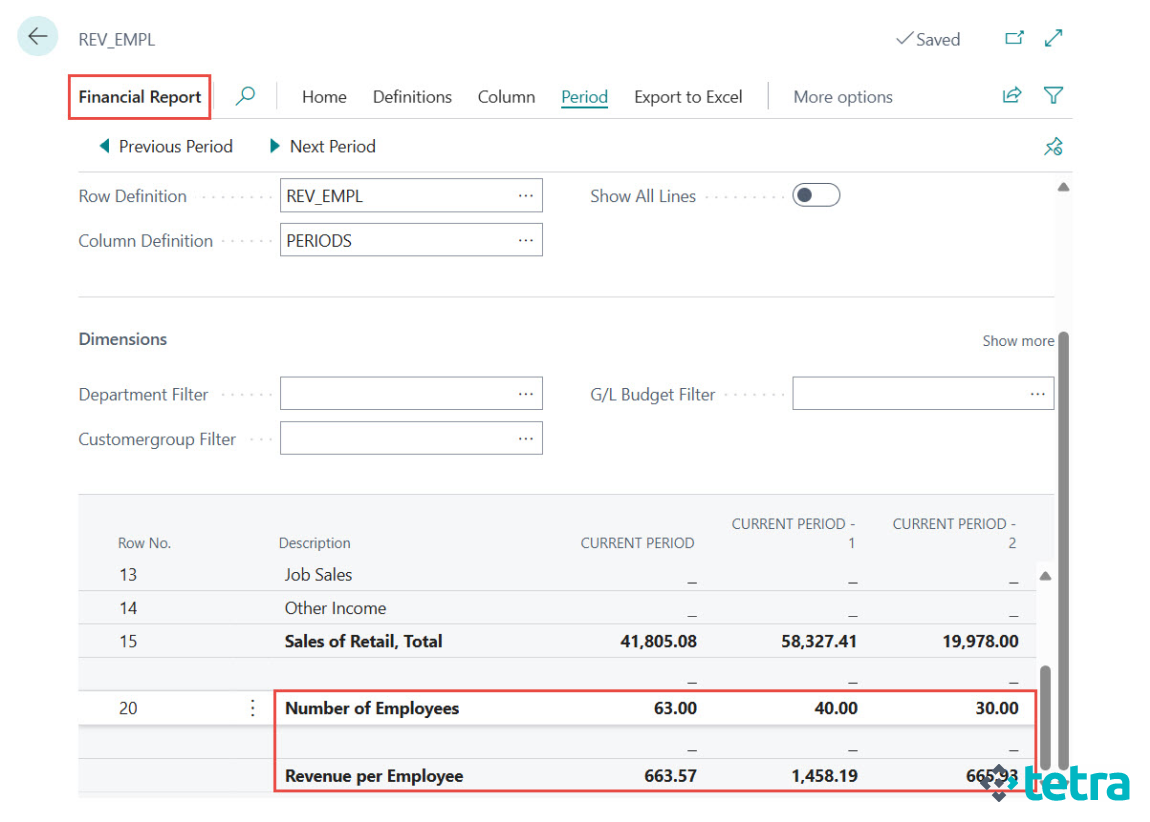This screenshot has width=1150, height=822.
Task: Click the pin icon on the Period bar
Action: 1053,146
